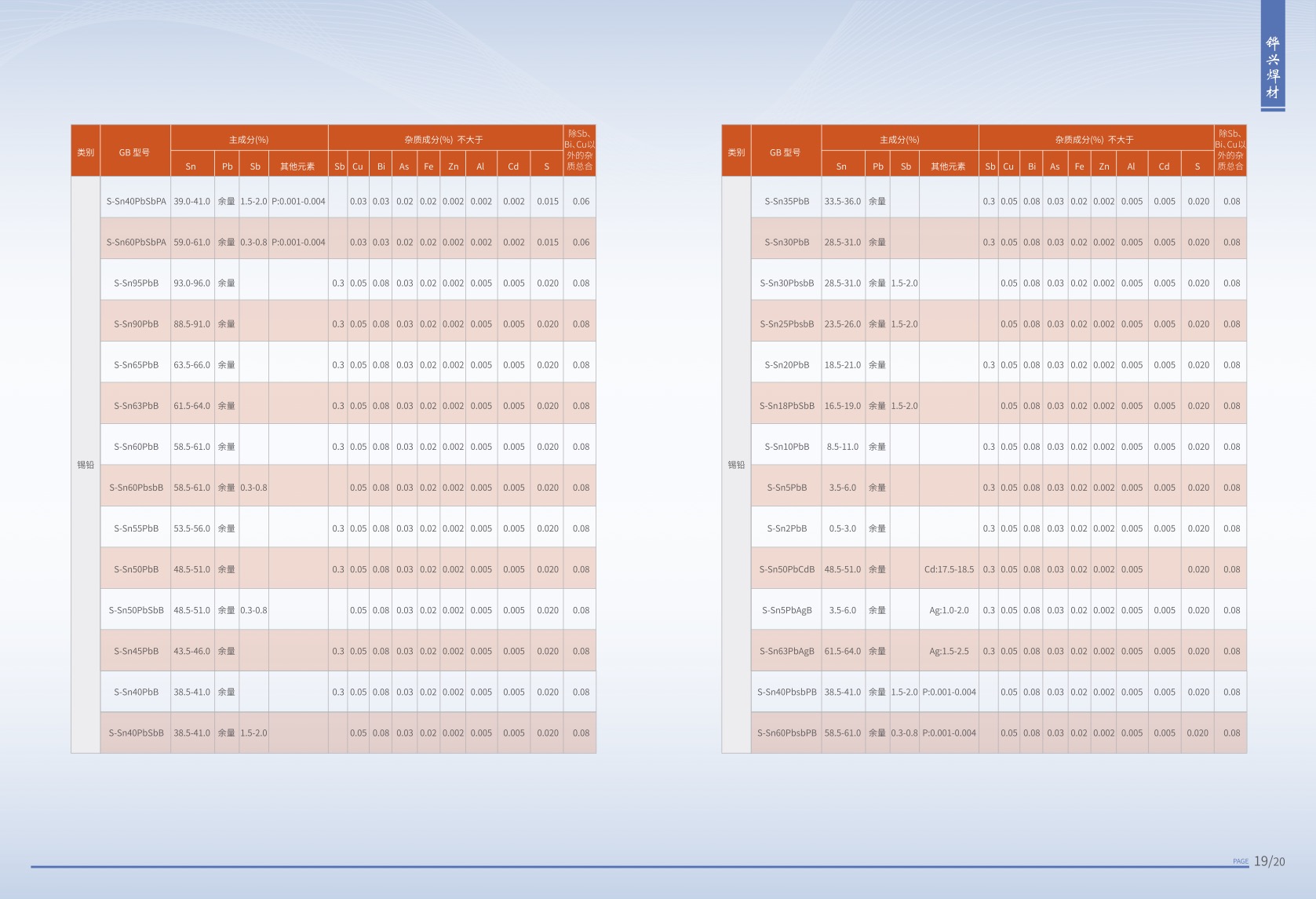Click the vertical brand logo at top right
The height and width of the screenshot is (899, 1316).
[1272, 68]
